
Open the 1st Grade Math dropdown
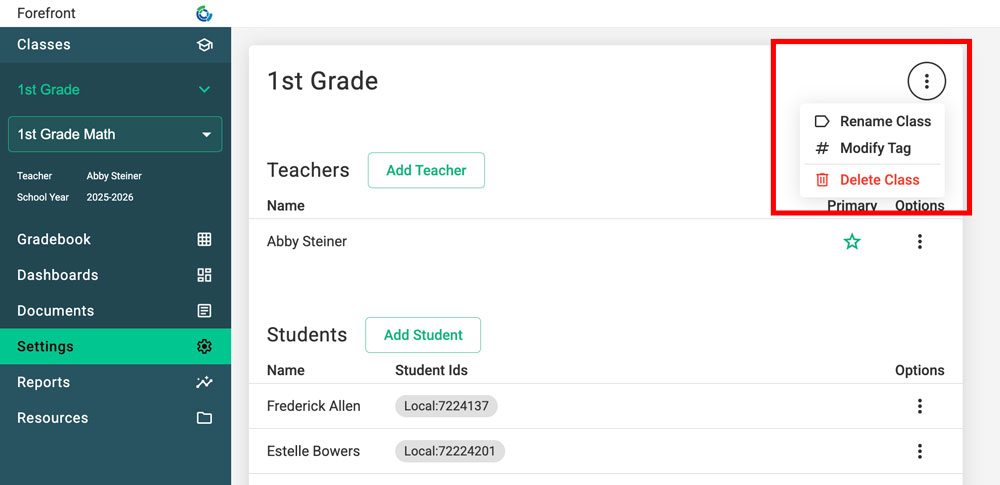pos(207,134)
